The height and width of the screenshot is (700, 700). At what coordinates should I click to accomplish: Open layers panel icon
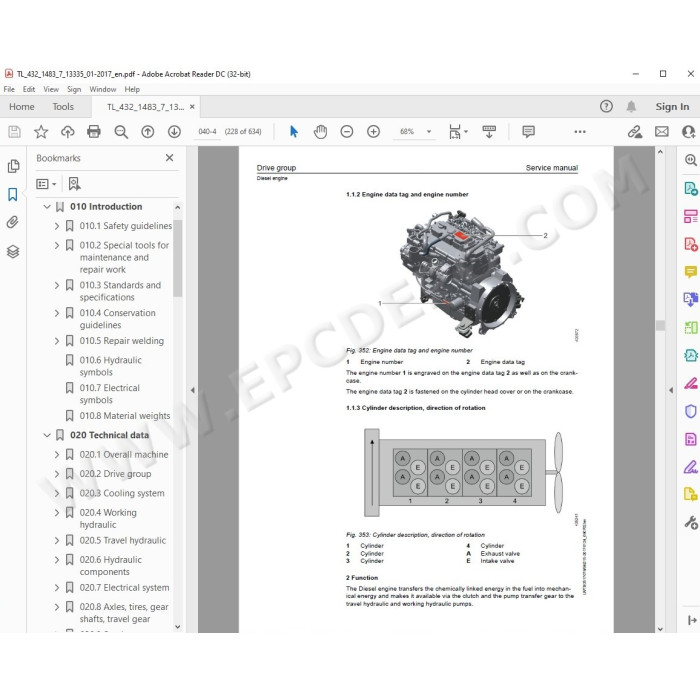tap(13, 252)
